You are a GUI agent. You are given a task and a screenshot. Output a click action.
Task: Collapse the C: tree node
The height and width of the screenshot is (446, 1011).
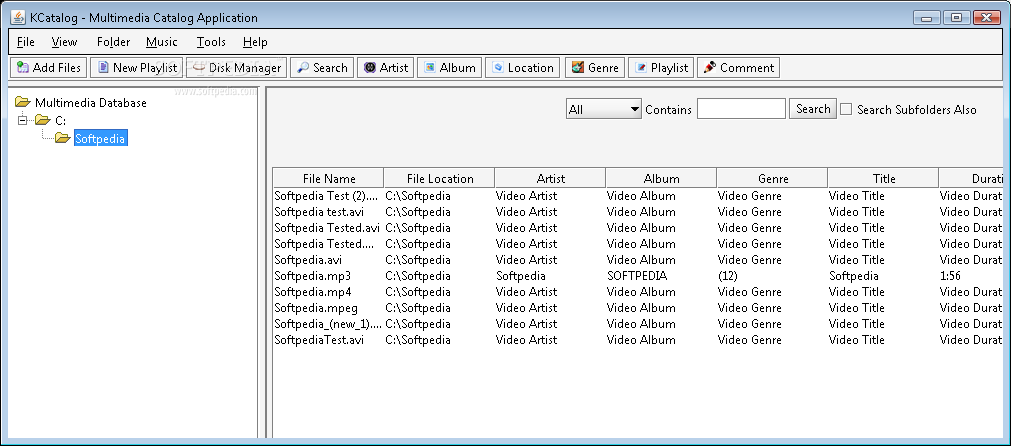coord(23,120)
